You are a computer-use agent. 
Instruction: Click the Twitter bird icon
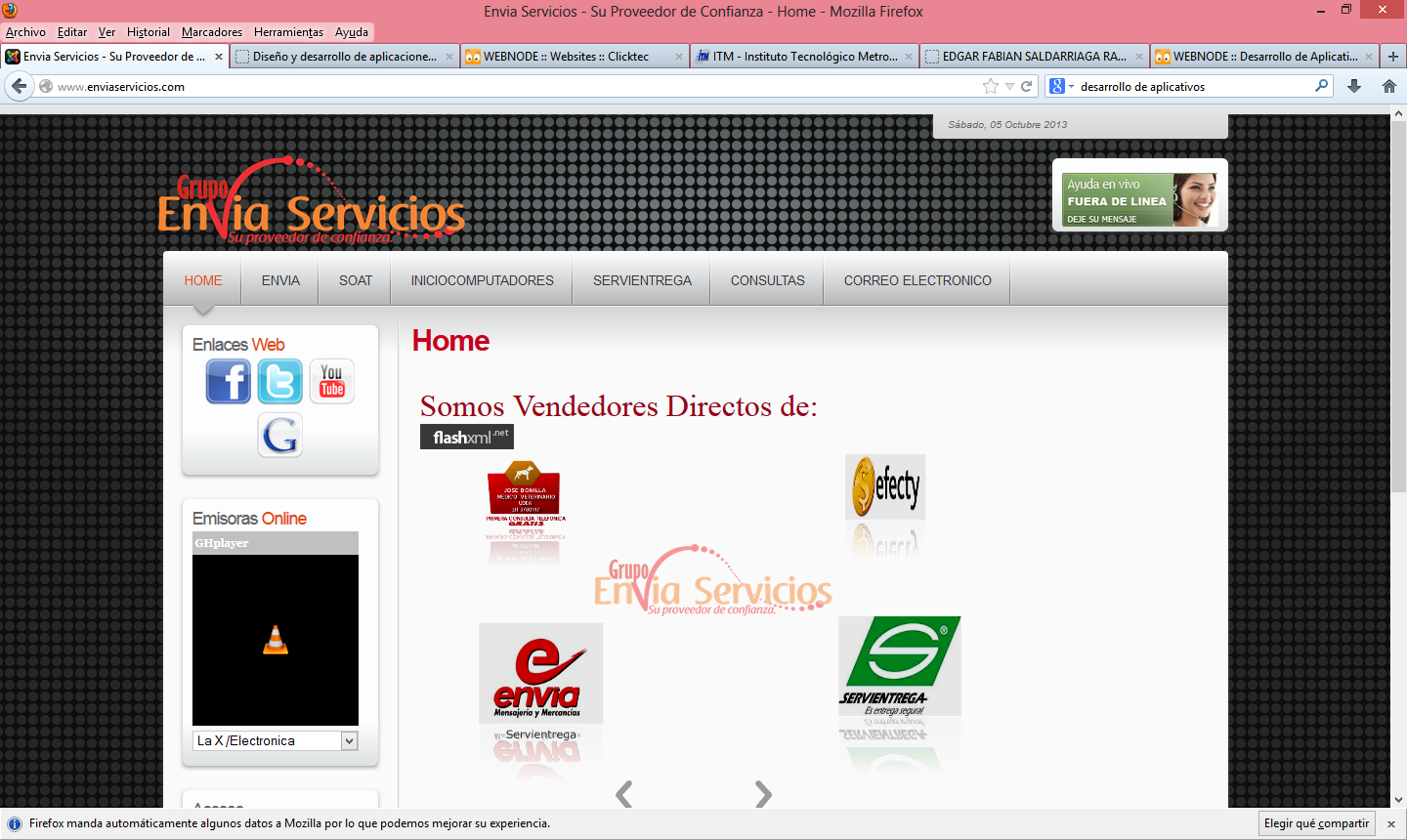tap(280, 381)
